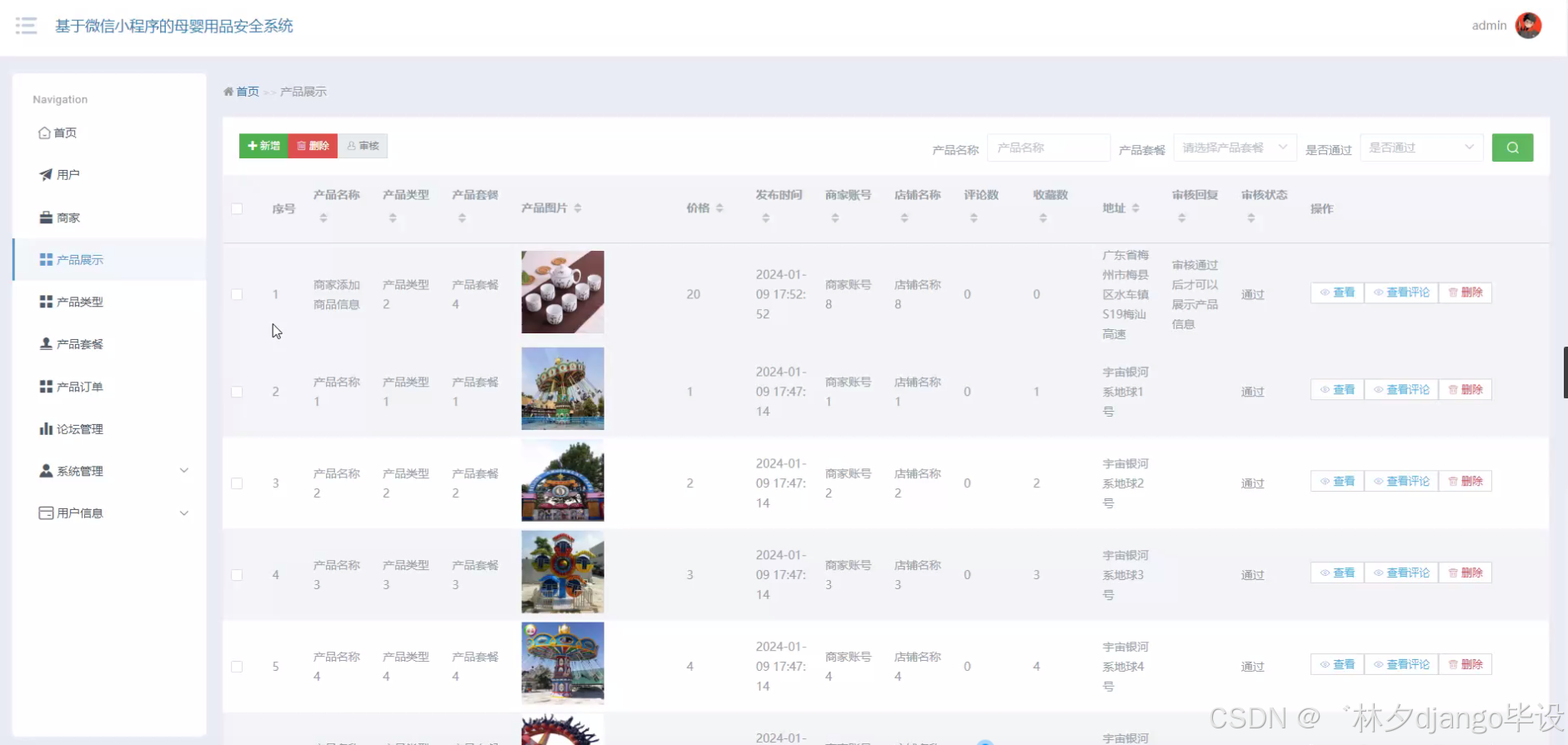This screenshot has height=745, width=1568.
Task: Open the row 4 product image
Action: (x=563, y=572)
